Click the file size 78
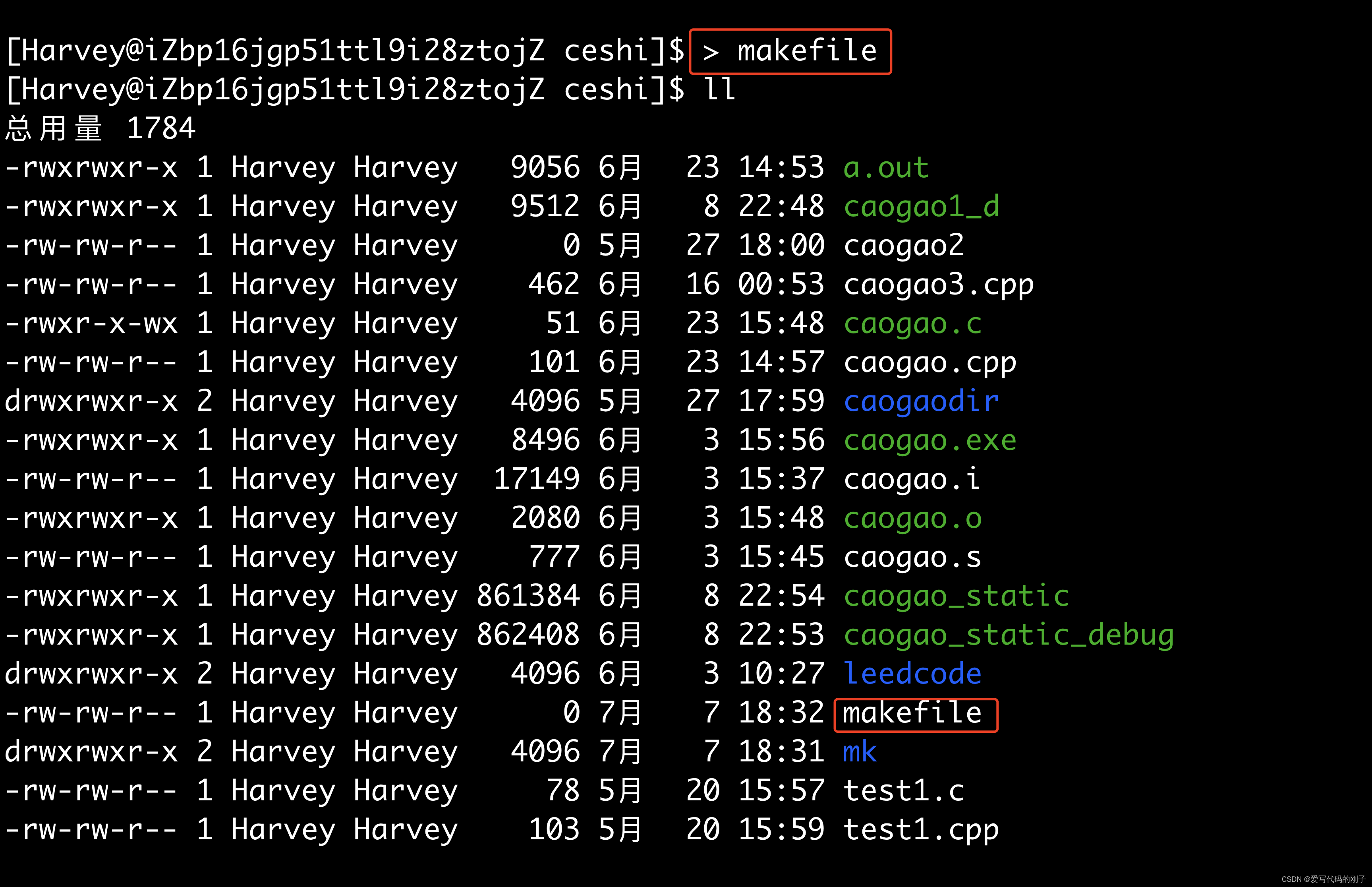This screenshot has width=1372, height=887. pyautogui.click(x=563, y=790)
